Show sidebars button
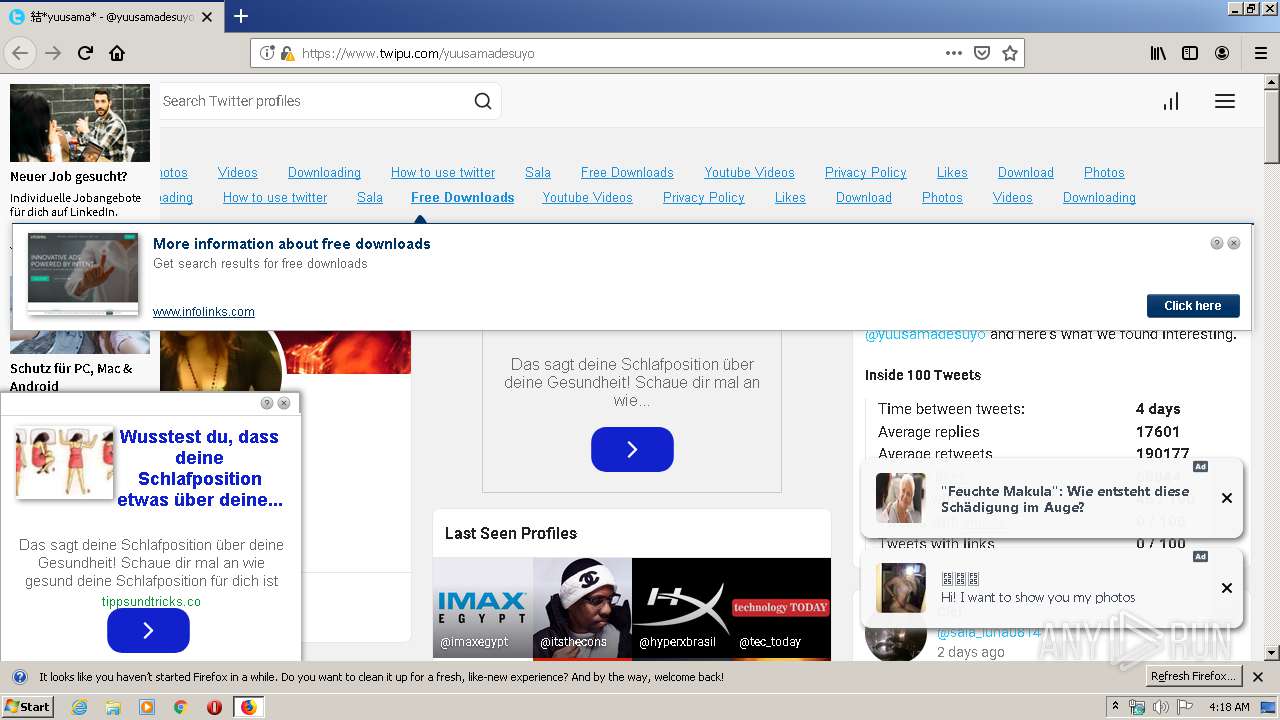The width and height of the screenshot is (1280, 720). pyautogui.click(x=1190, y=53)
